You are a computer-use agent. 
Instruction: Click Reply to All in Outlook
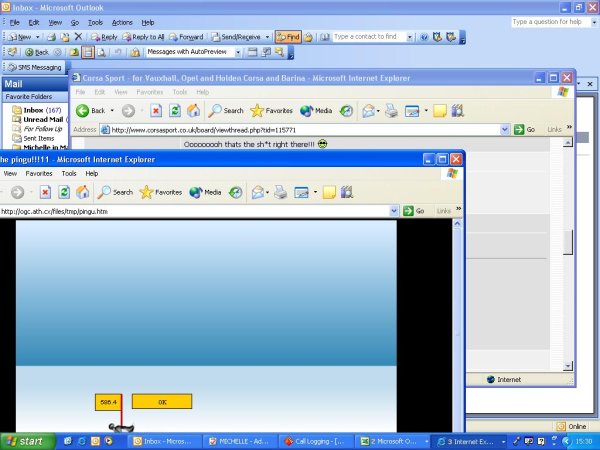[x=143, y=37]
